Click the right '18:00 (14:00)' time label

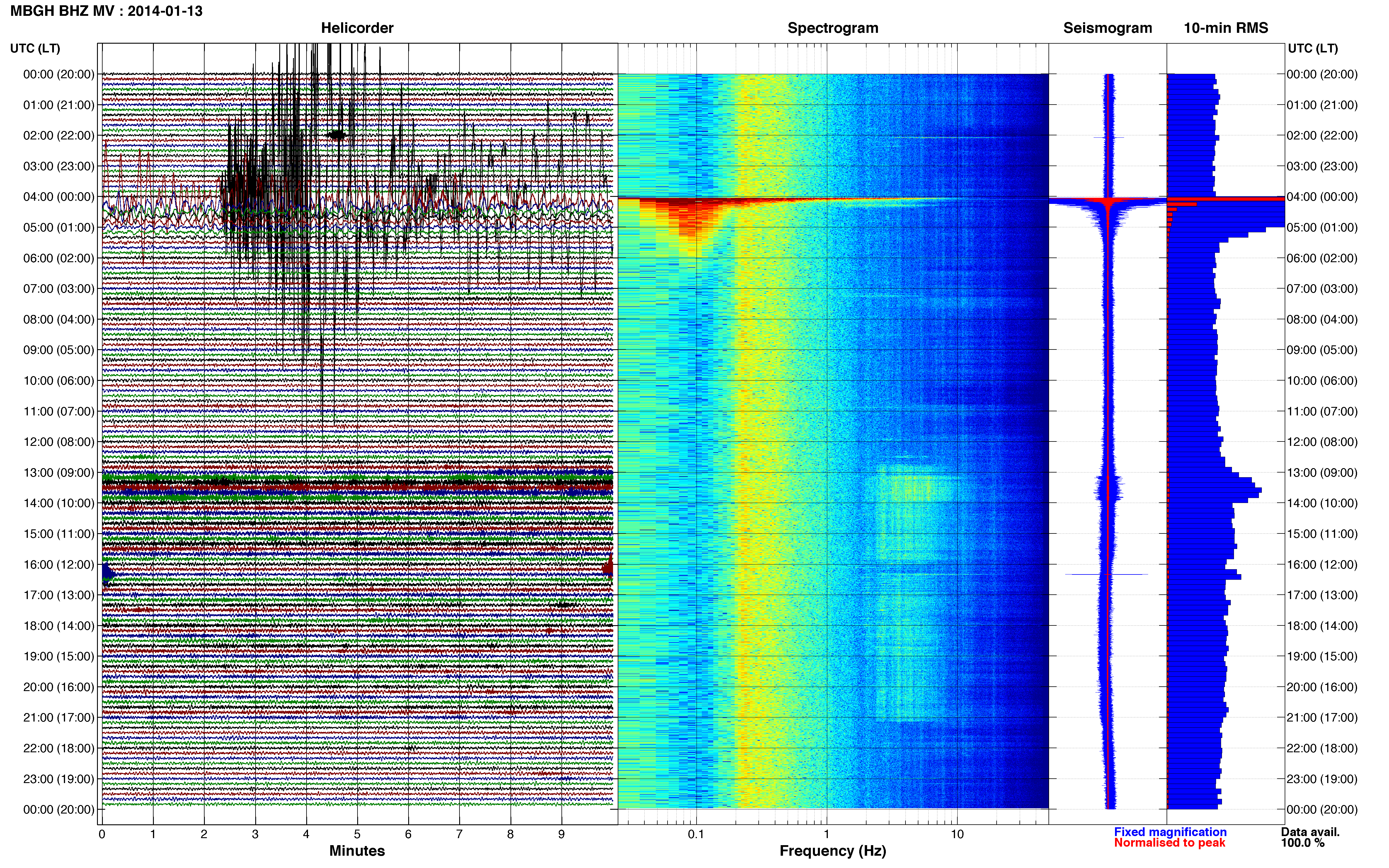(x=1322, y=626)
